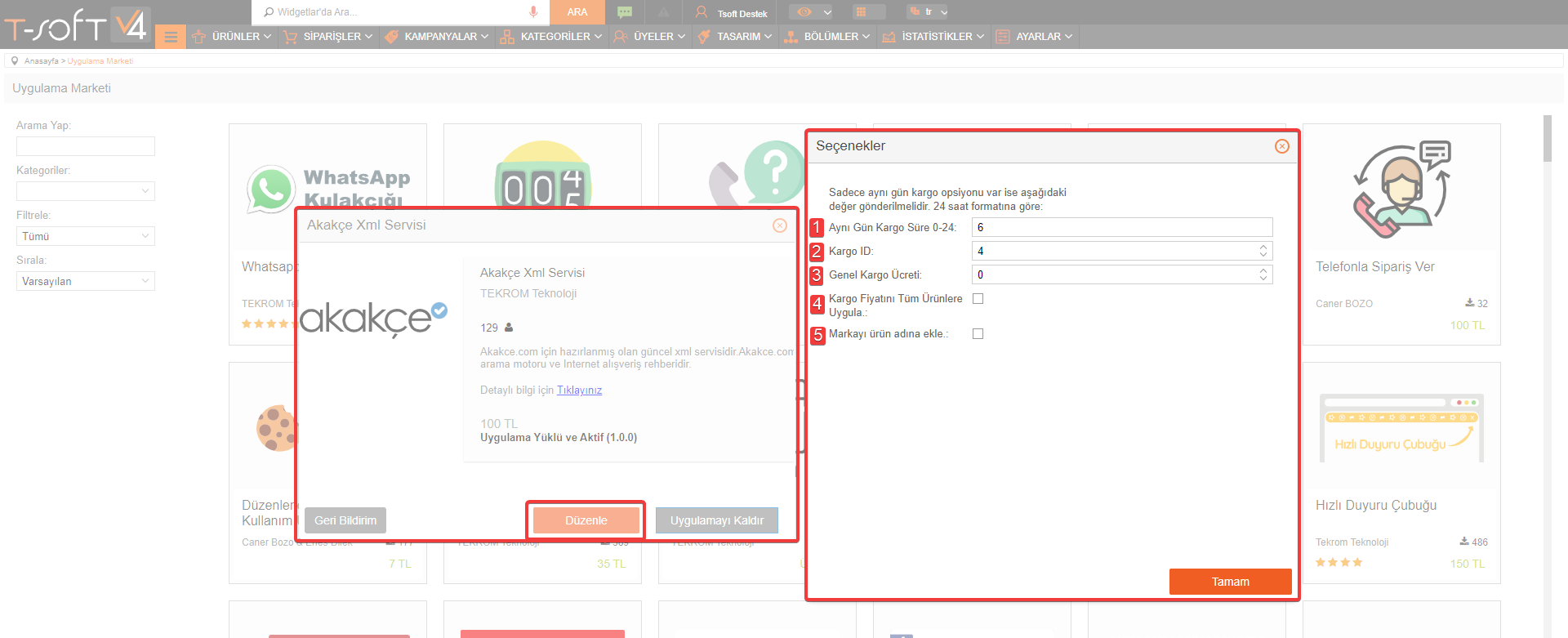Close the Seçenekler dialog
1568x638 pixels.
[x=1282, y=146]
